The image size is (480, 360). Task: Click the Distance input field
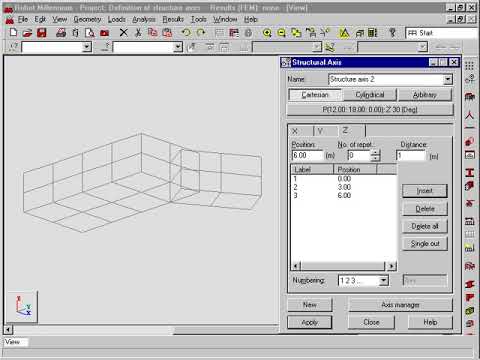[411, 155]
